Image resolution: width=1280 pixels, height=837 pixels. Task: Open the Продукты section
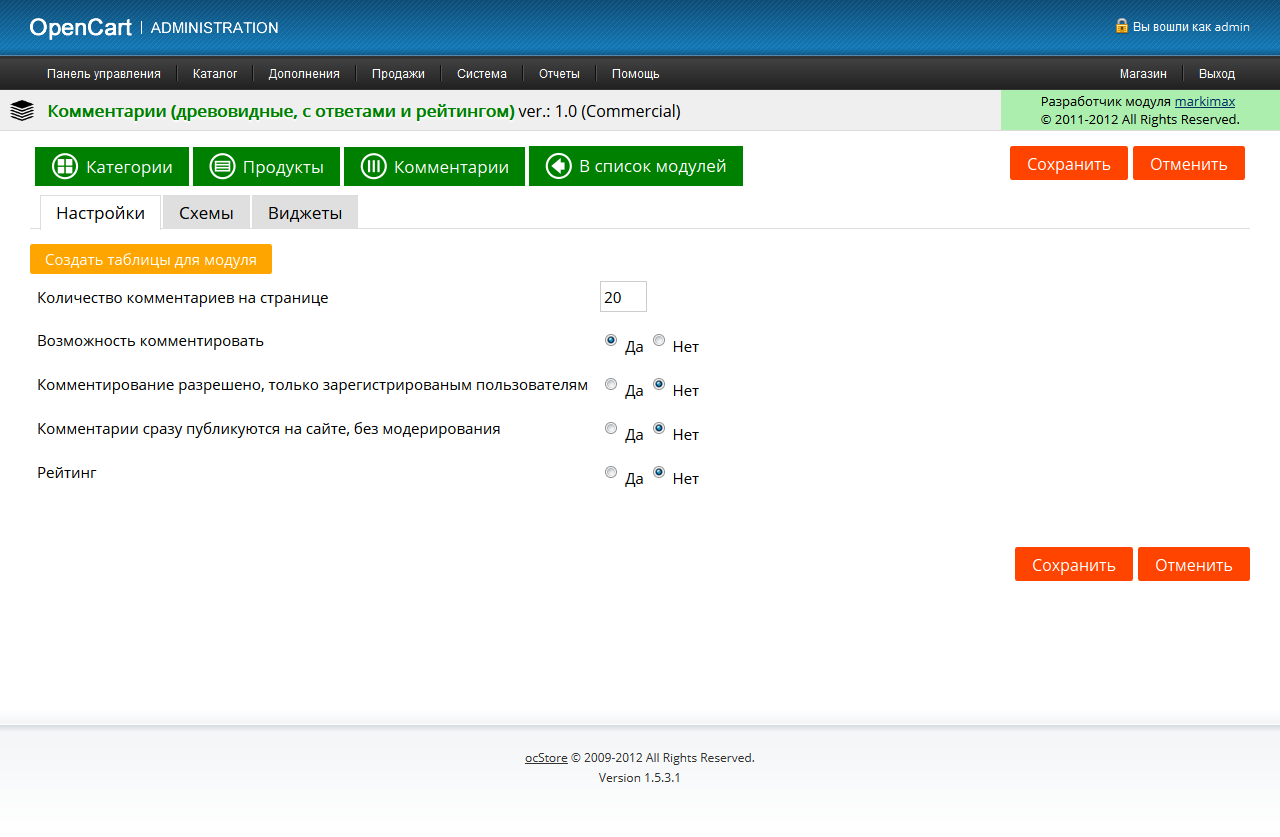click(x=266, y=167)
